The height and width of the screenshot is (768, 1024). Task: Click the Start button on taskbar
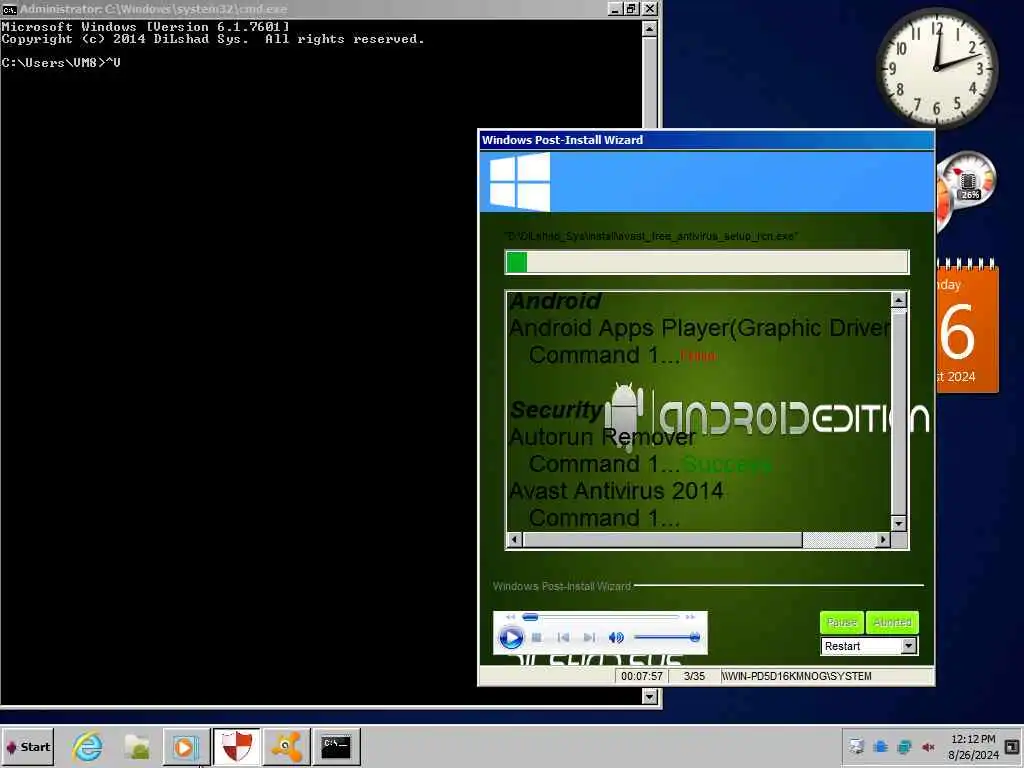(x=28, y=747)
